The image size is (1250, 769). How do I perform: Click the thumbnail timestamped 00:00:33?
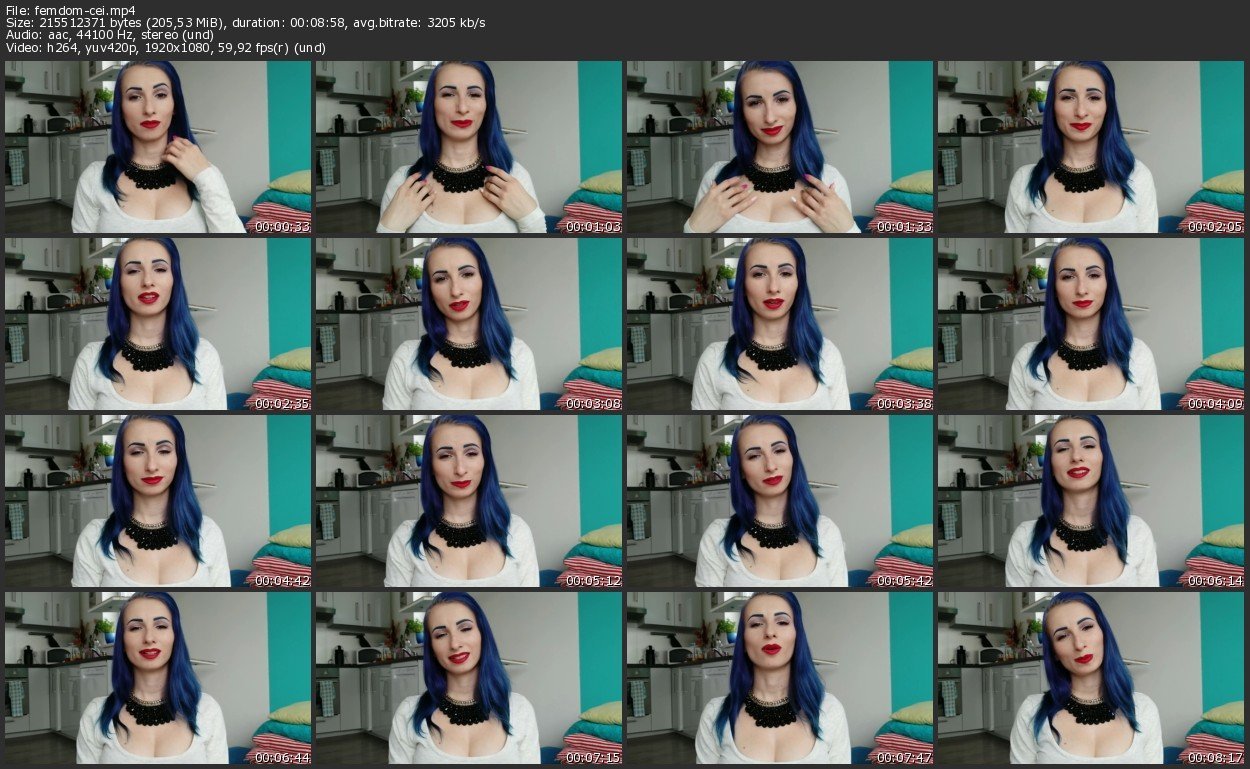point(158,147)
